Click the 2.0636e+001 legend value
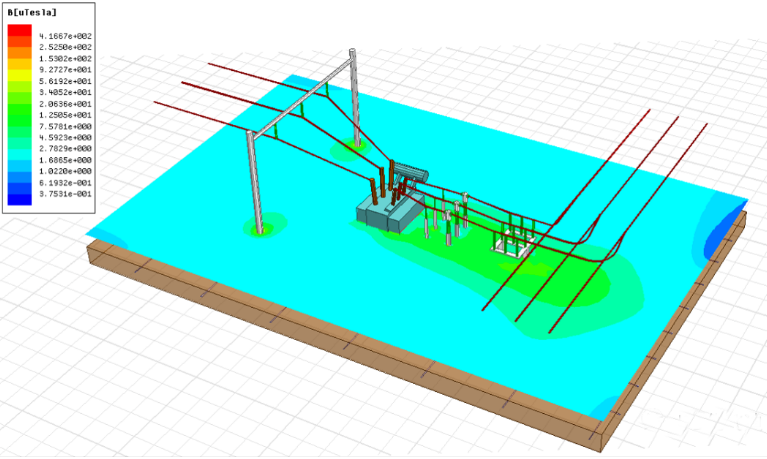This screenshot has height=459, width=767. [x=66, y=104]
